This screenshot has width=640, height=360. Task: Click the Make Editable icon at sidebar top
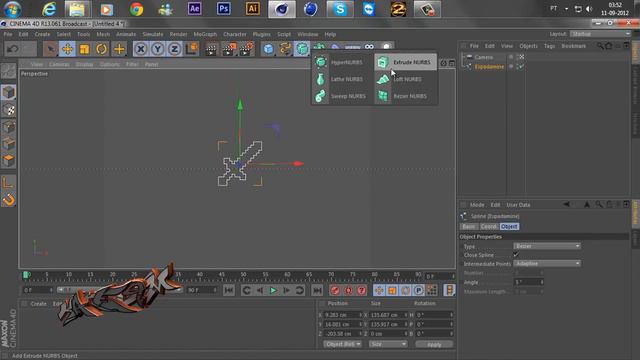[9, 71]
